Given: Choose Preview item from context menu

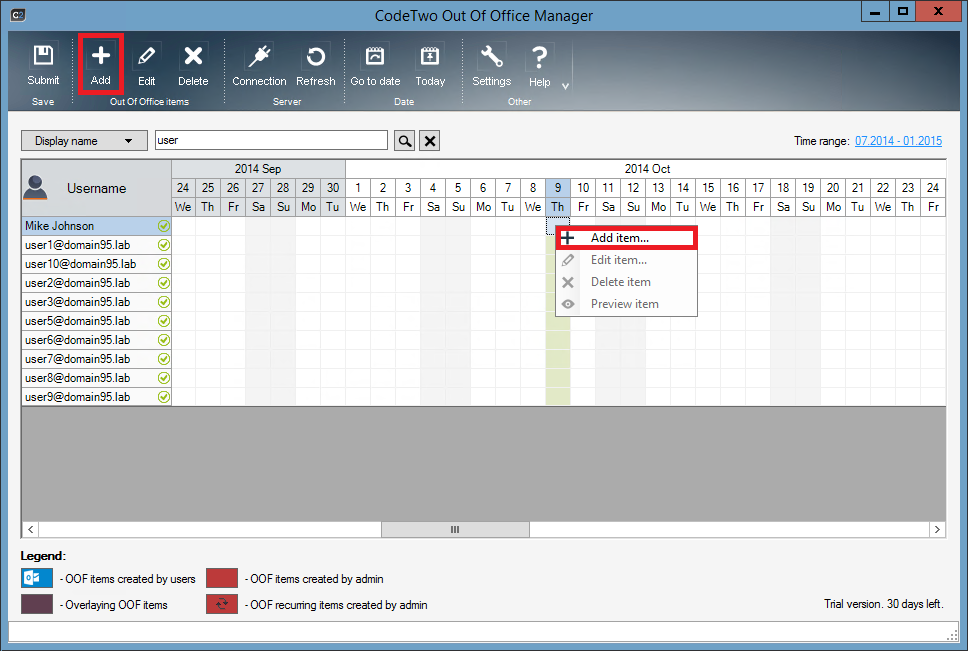Looking at the screenshot, I should coord(627,304).
